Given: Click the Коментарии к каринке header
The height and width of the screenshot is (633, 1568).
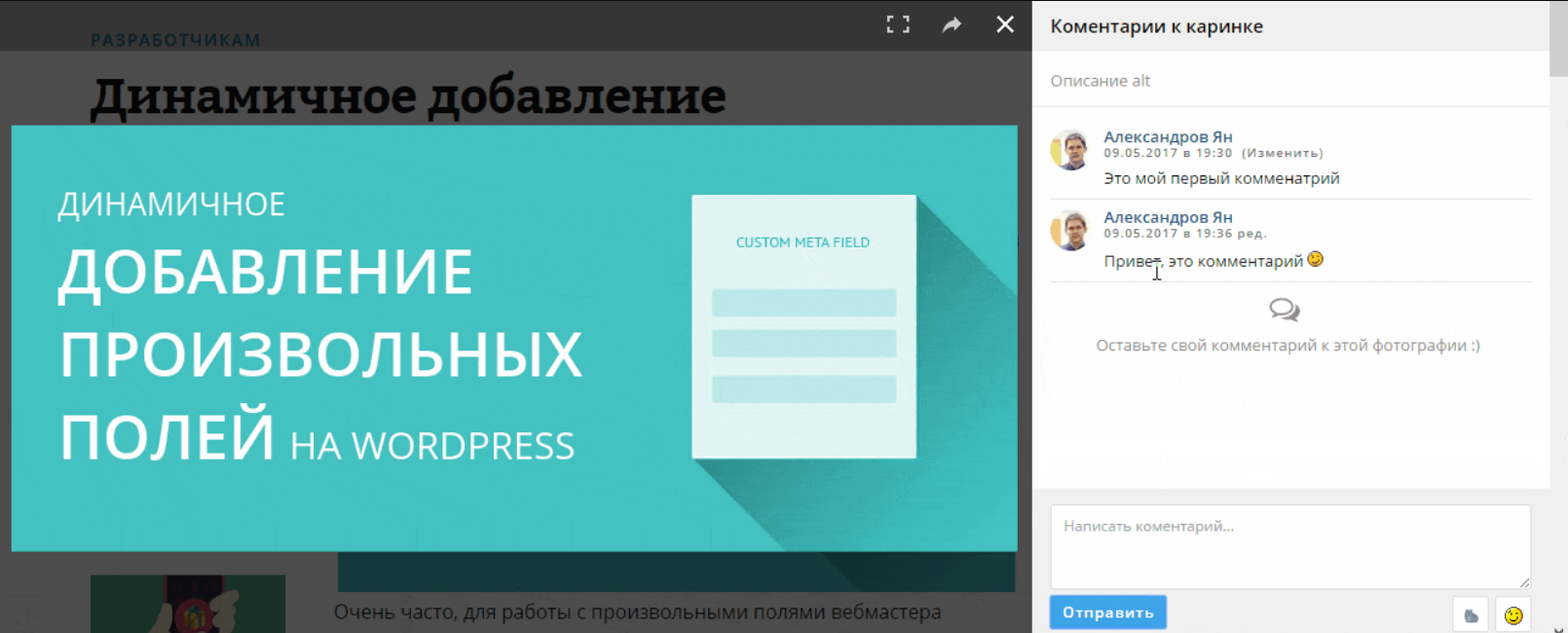Looking at the screenshot, I should [x=1156, y=26].
